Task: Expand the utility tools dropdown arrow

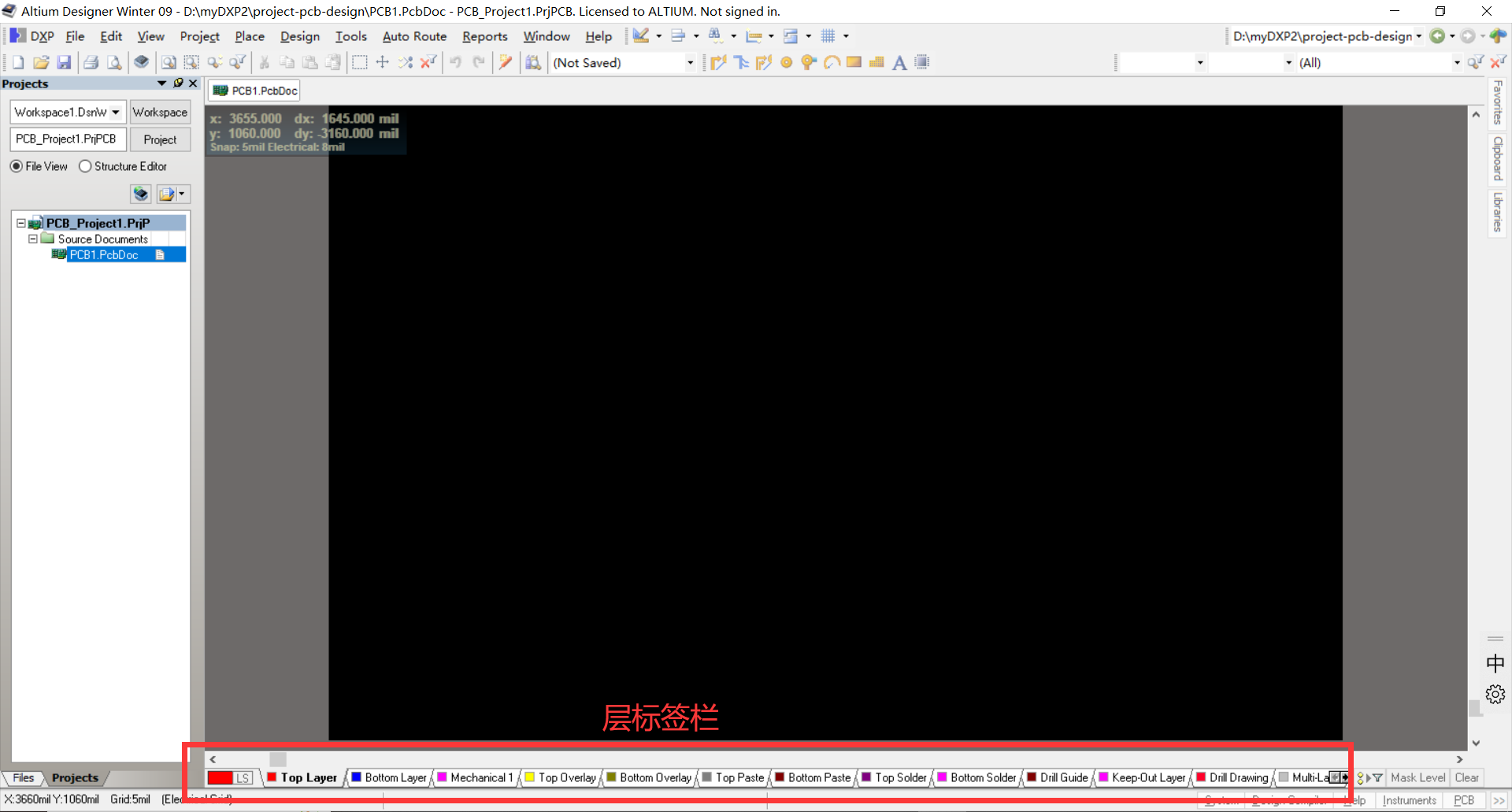Action: (x=658, y=36)
